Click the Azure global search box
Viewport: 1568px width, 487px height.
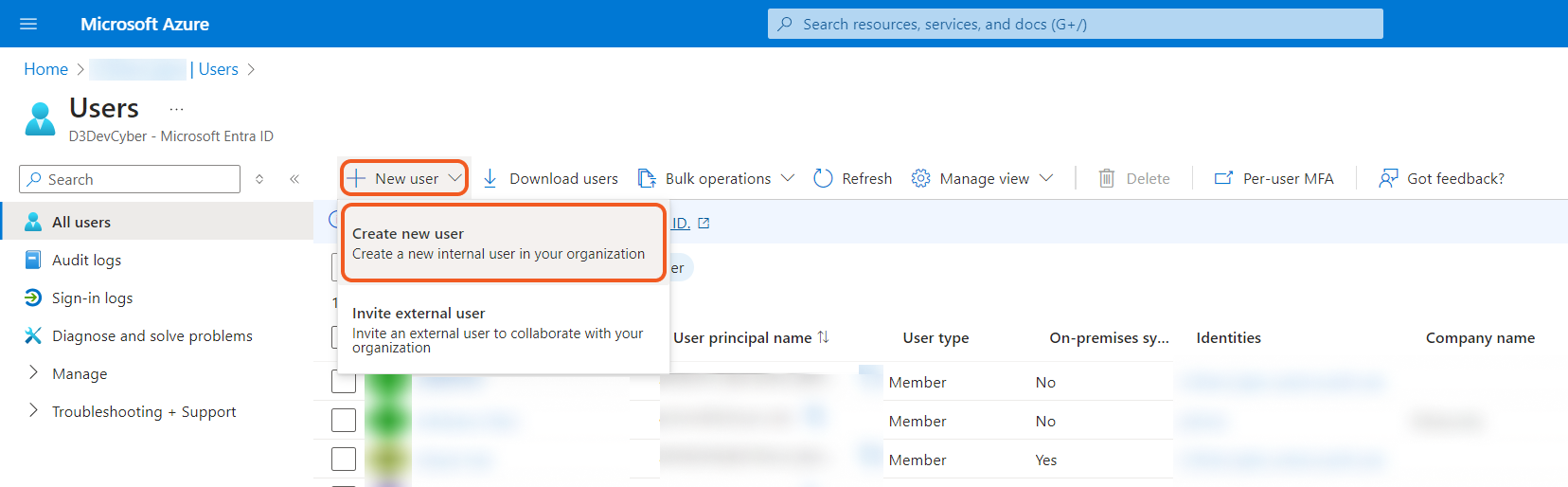tap(1075, 24)
